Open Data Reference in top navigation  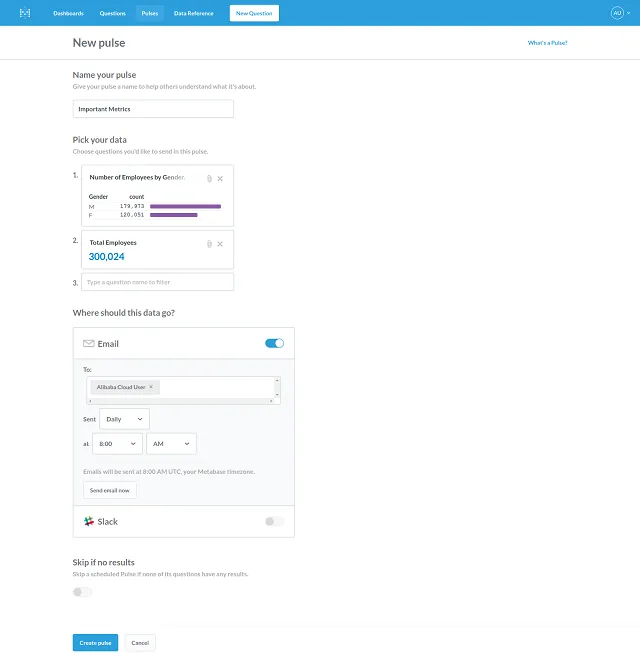[x=194, y=13]
